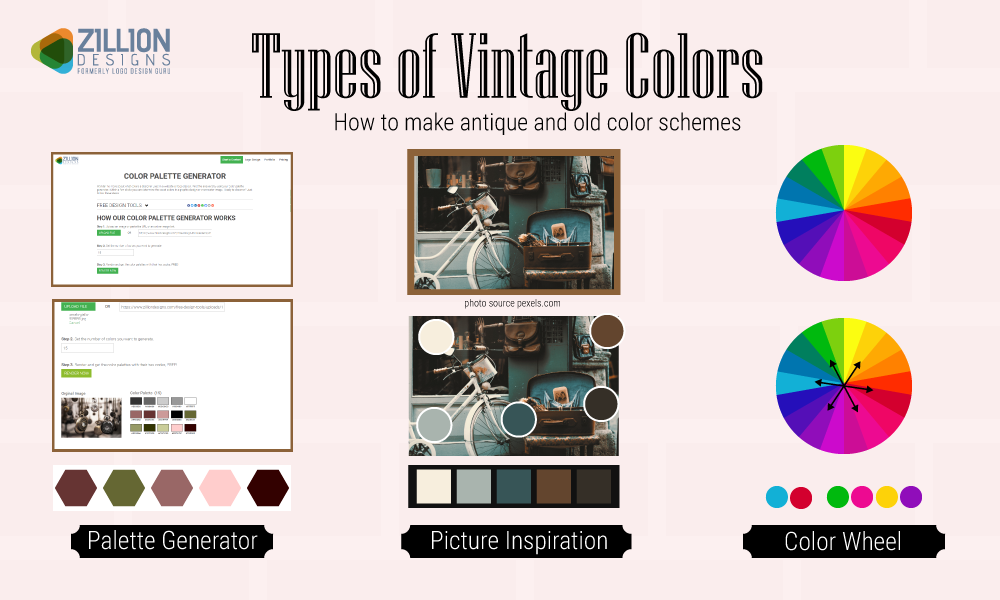
Task: Click the Cancel link under the upload field
Action: point(74,323)
